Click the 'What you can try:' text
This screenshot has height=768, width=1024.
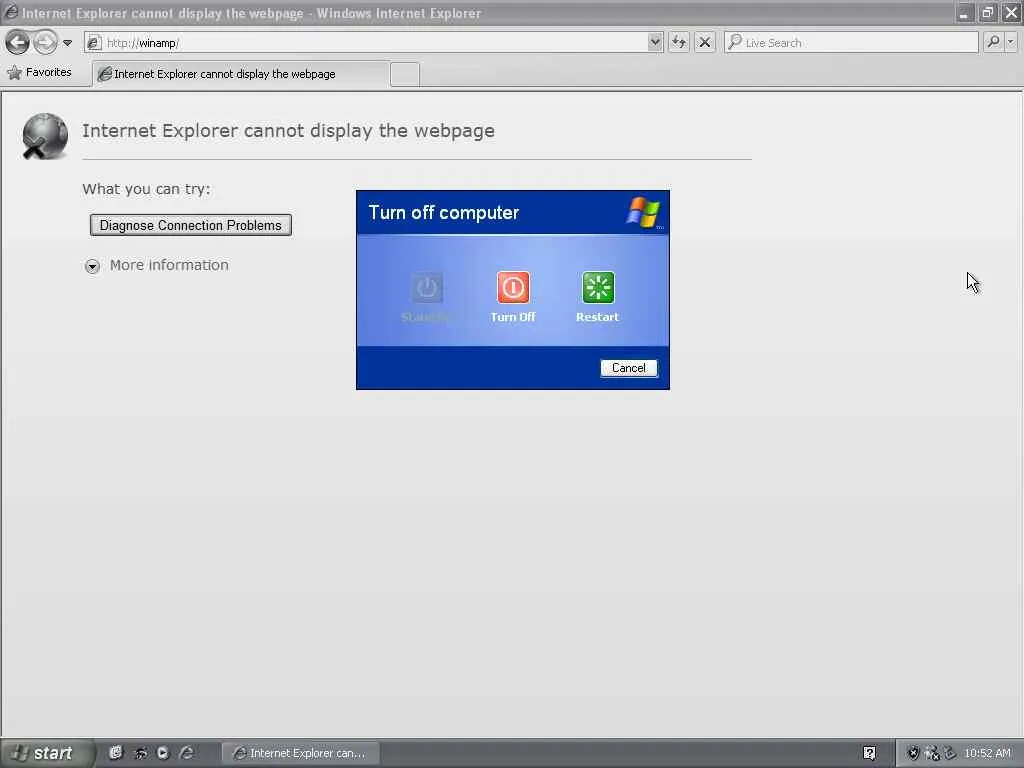(x=146, y=189)
